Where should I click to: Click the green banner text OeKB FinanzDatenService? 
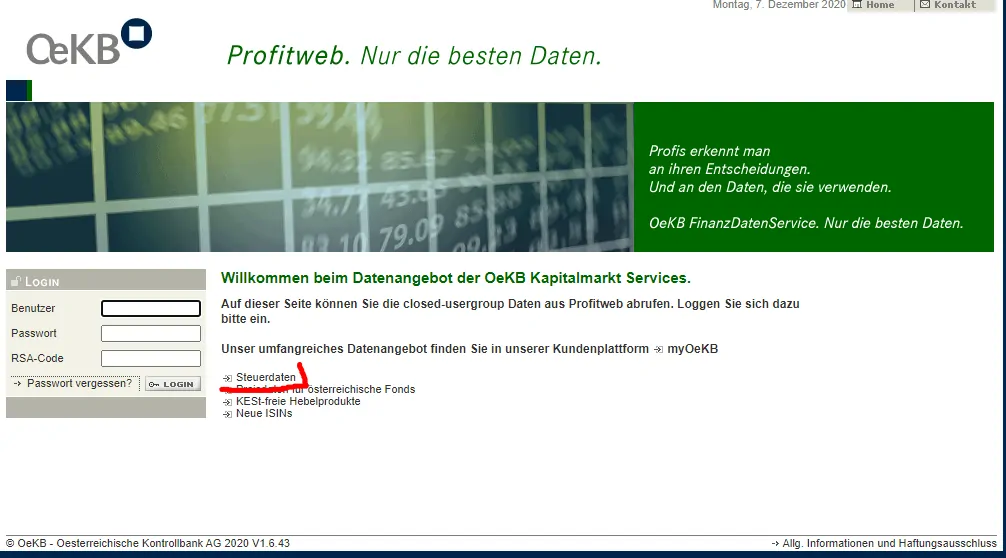click(x=806, y=223)
